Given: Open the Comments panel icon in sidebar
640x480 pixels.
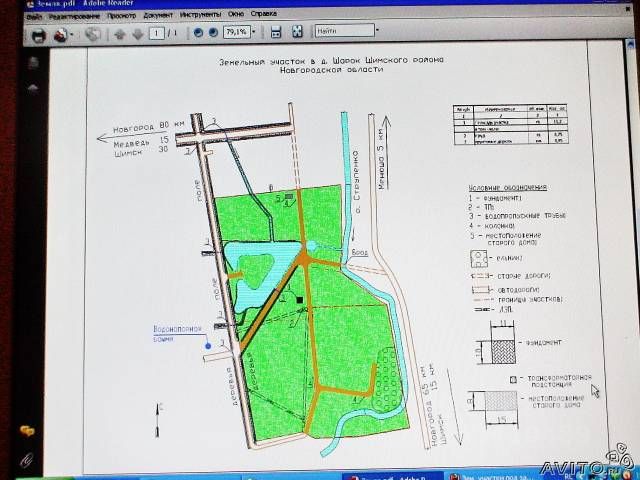Looking at the screenshot, I should pos(24,431).
